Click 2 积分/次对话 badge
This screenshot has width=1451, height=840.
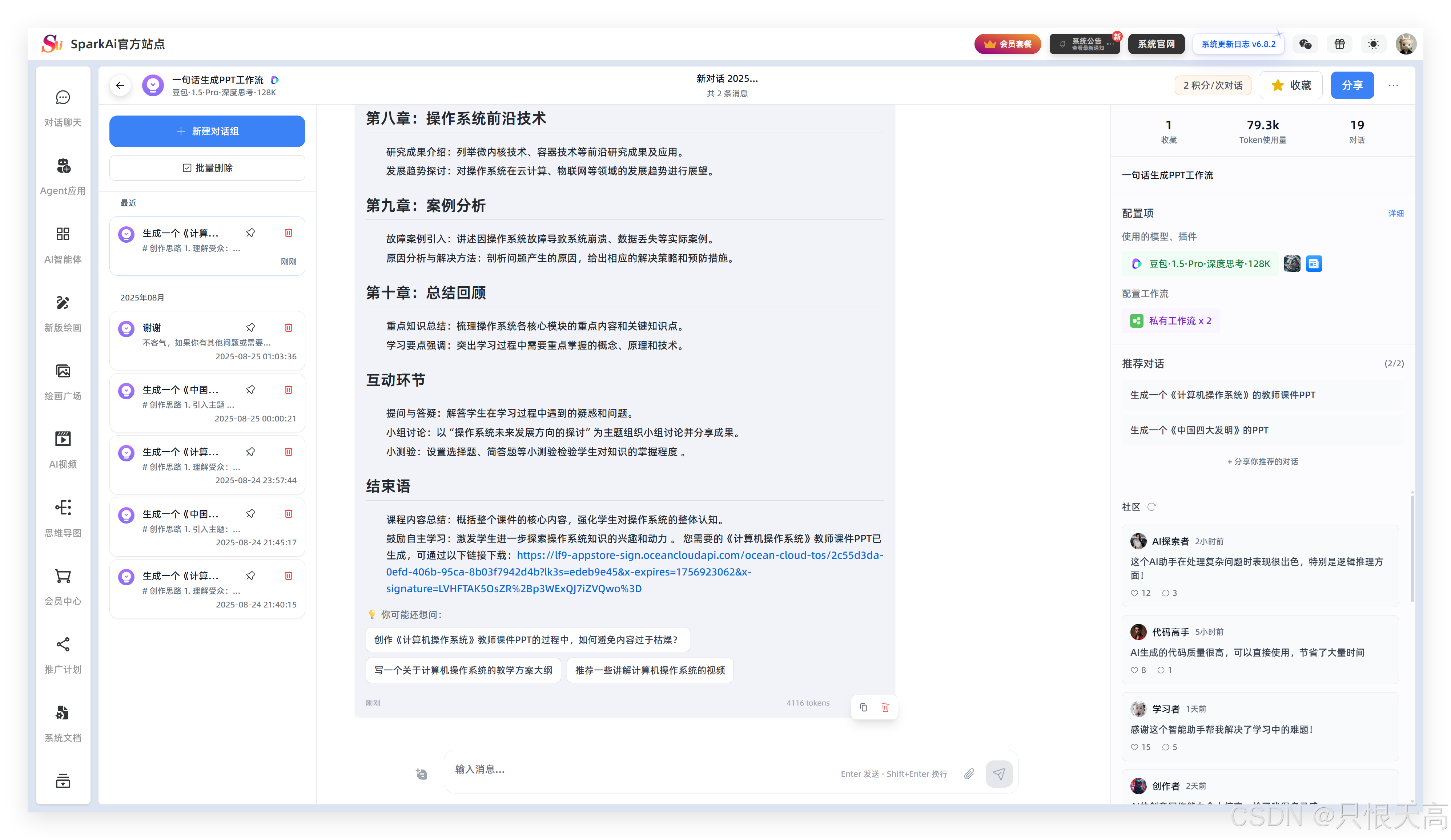(x=1213, y=85)
